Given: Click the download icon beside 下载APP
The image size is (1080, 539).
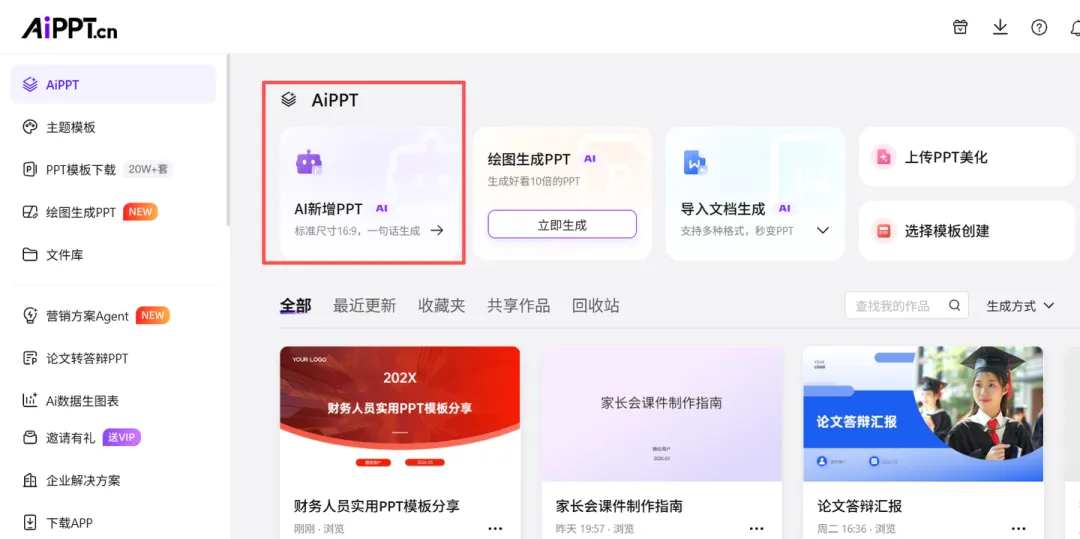Looking at the screenshot, I should (x=30, y=522).
